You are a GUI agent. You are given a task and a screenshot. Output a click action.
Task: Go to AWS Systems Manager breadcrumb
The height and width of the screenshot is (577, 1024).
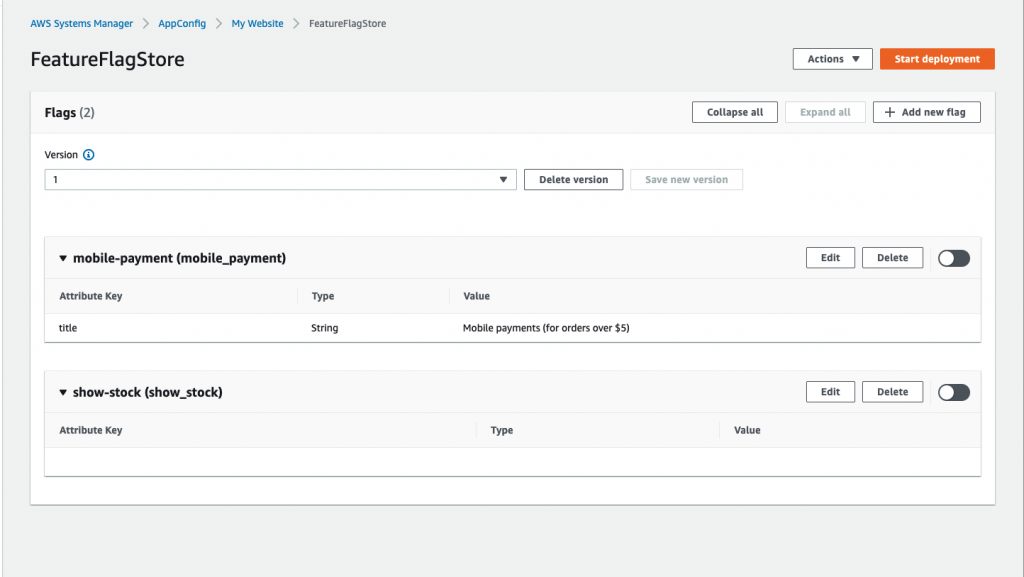pyautogui.click(x=82, y=23)
